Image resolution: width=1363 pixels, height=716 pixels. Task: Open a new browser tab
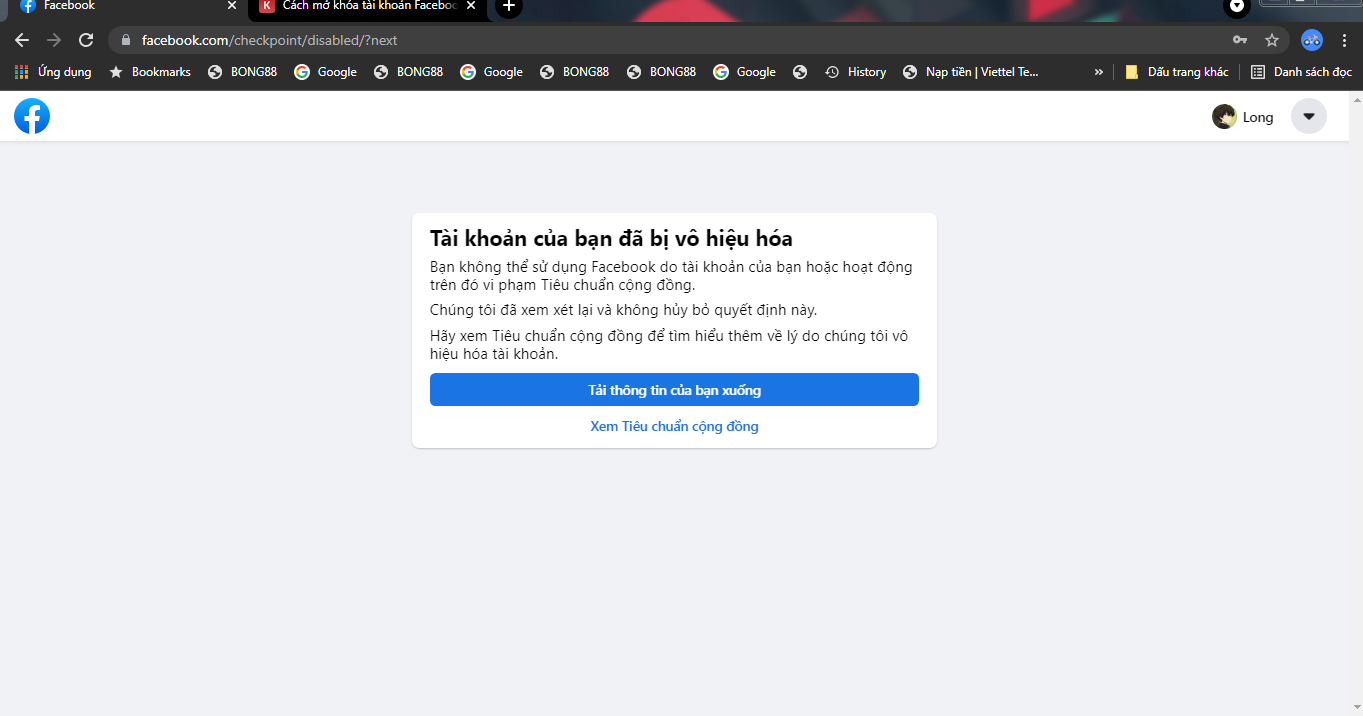click(x=508, y=6)
